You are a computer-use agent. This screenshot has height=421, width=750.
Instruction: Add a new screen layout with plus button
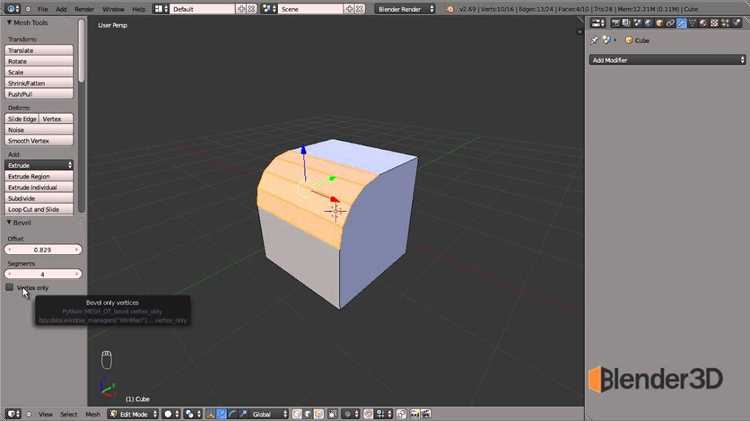(x=242, y=9)
